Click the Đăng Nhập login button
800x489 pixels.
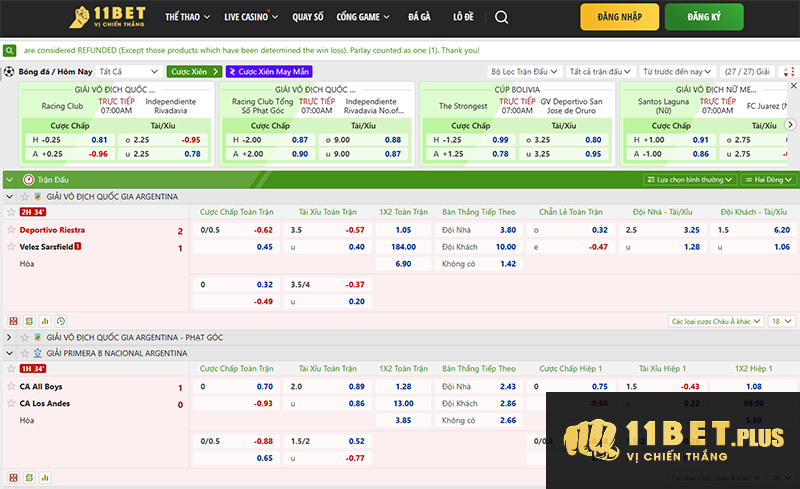620,18
